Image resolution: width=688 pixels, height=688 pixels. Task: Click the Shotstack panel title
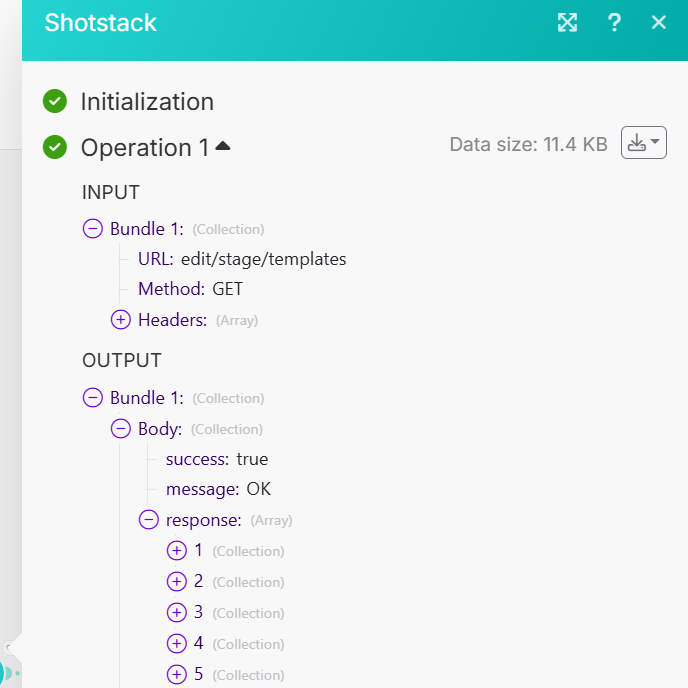(x=100, y=23)
